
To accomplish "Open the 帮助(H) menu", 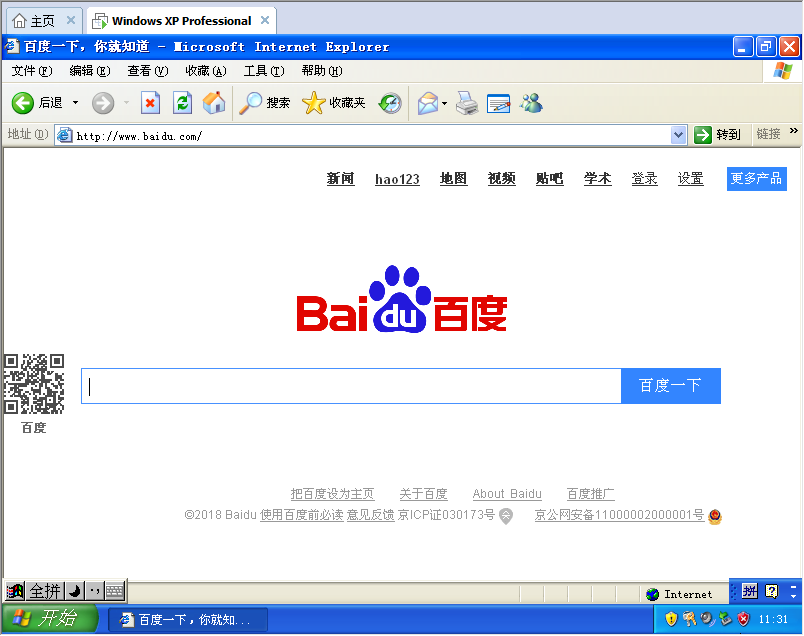I will [321, 71].
